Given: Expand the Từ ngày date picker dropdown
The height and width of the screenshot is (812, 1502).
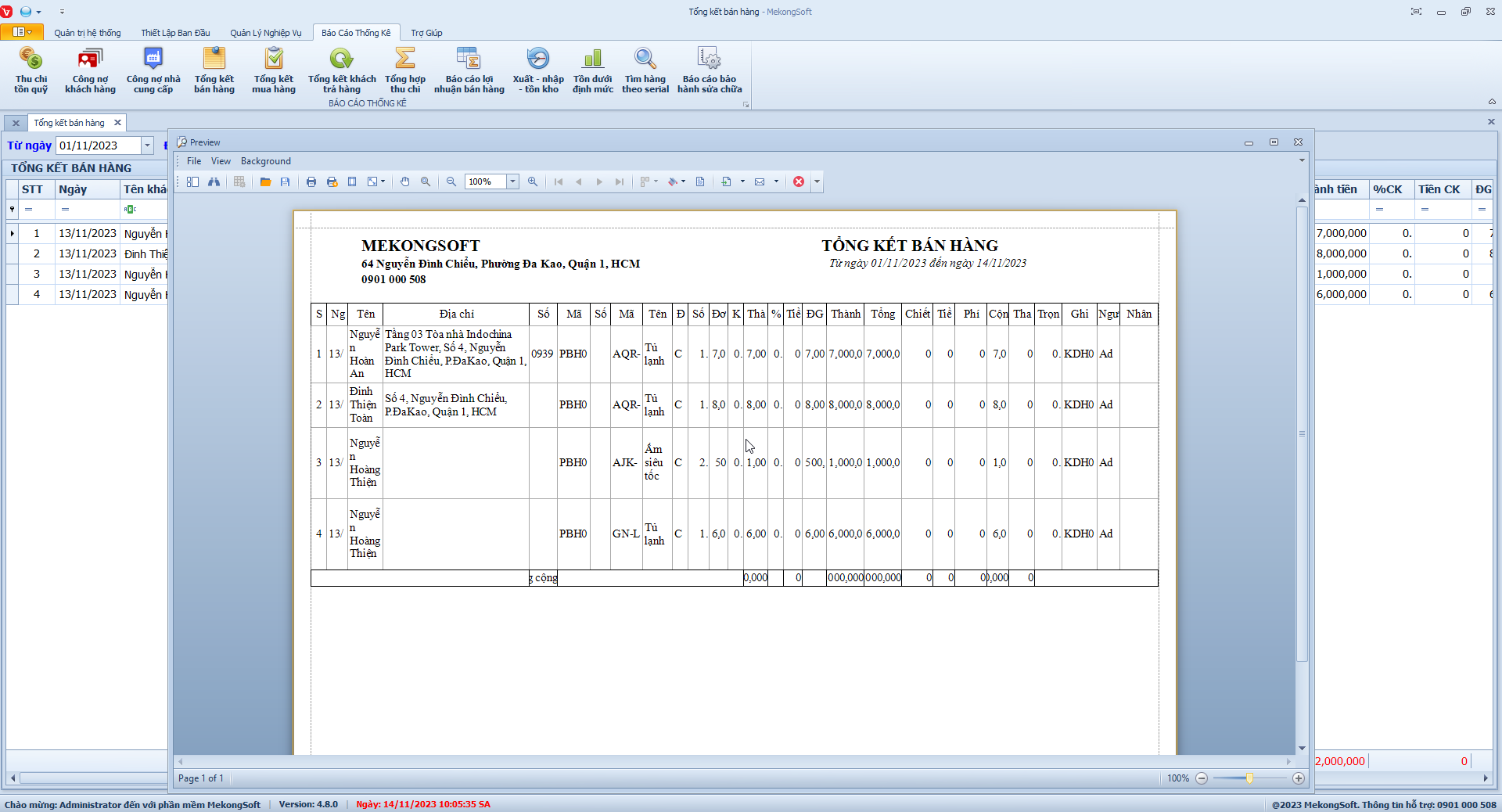Looking at the screenshot, I should click(x=147, y=146).
